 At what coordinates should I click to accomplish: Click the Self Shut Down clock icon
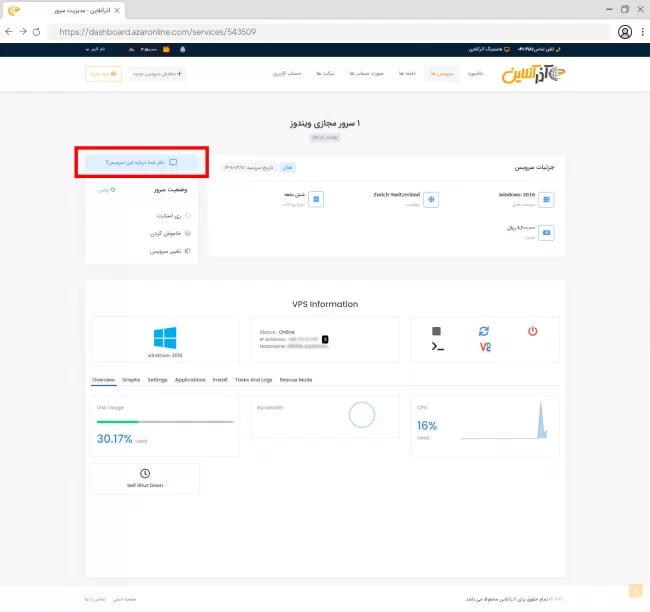click(x=145, y=473)
